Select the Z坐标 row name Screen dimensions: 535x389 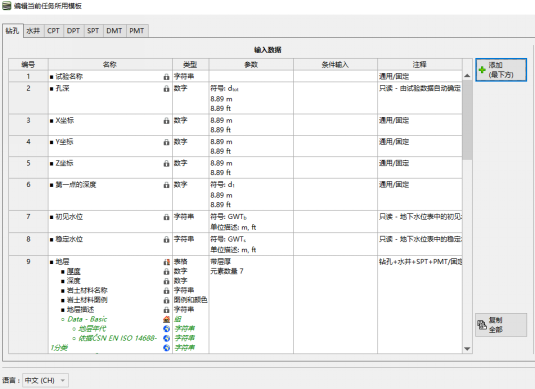click(x=65, y=163)
